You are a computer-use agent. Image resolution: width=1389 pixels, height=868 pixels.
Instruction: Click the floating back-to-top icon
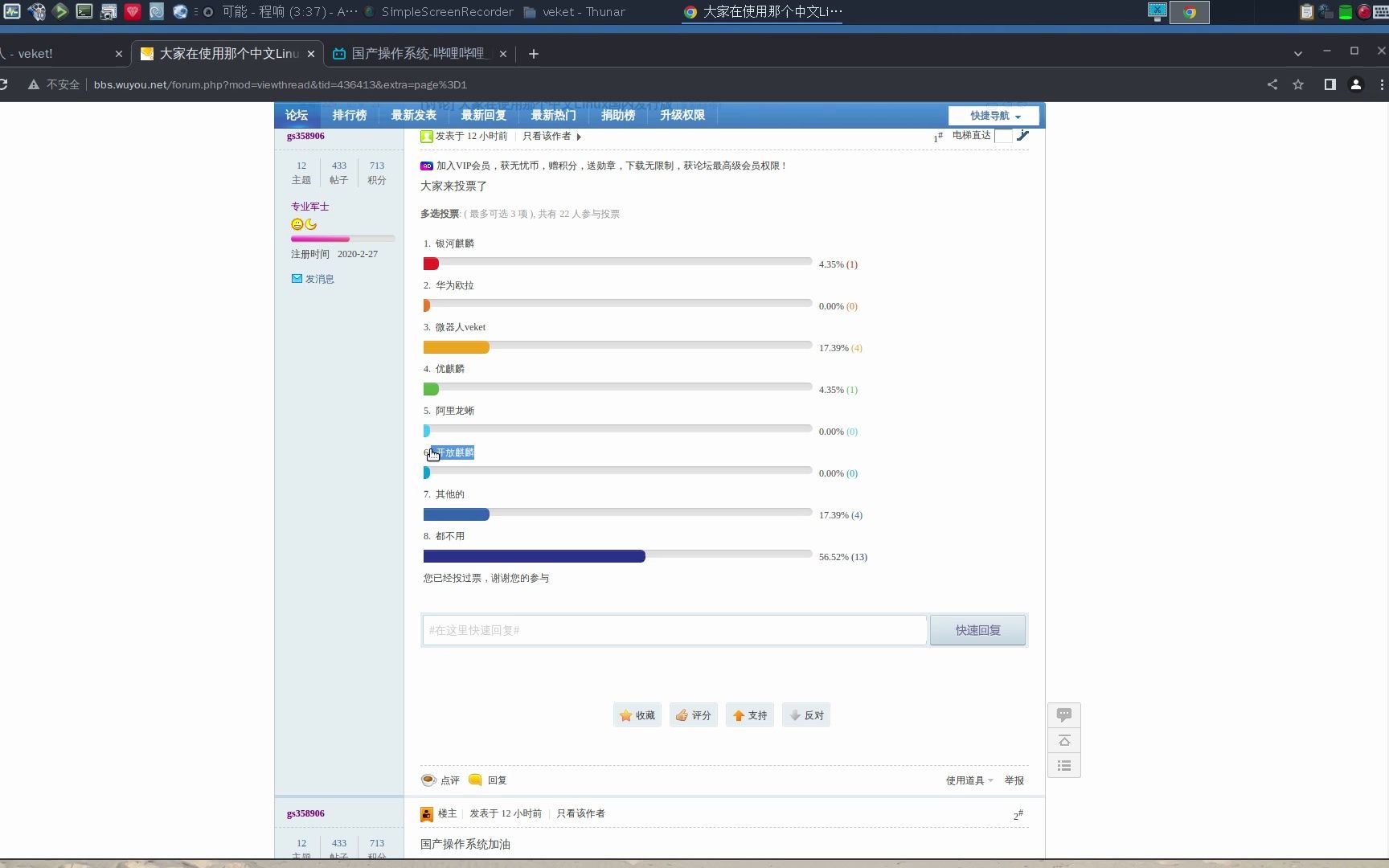[1064, 740]
